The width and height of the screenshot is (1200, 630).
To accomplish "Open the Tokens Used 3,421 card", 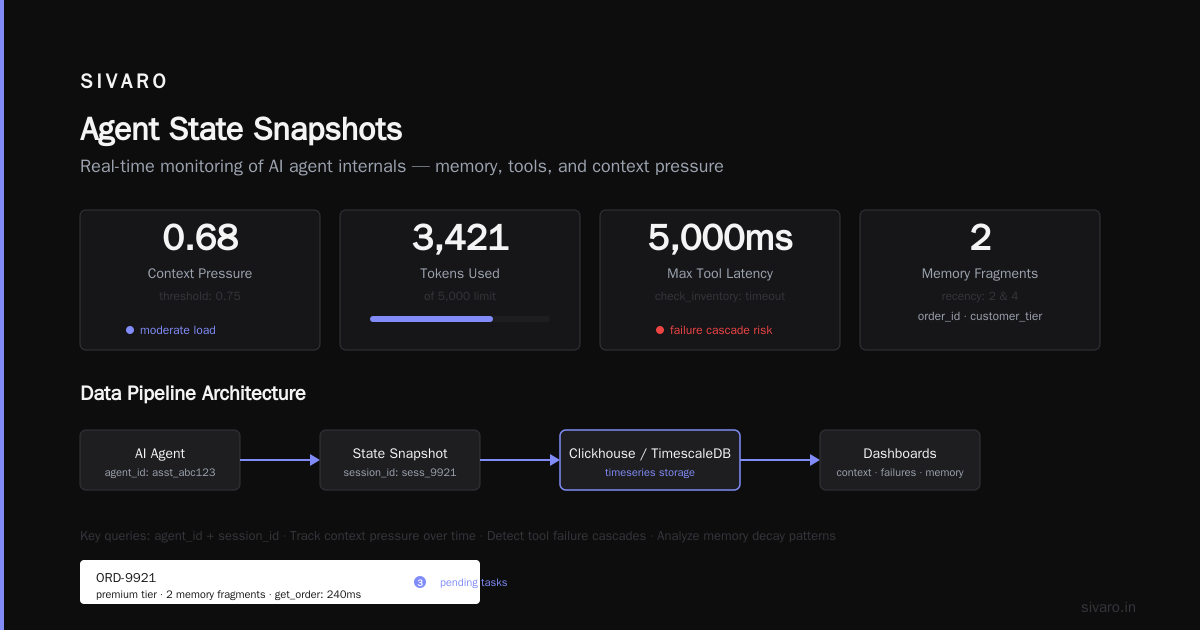I will [460, 280].
